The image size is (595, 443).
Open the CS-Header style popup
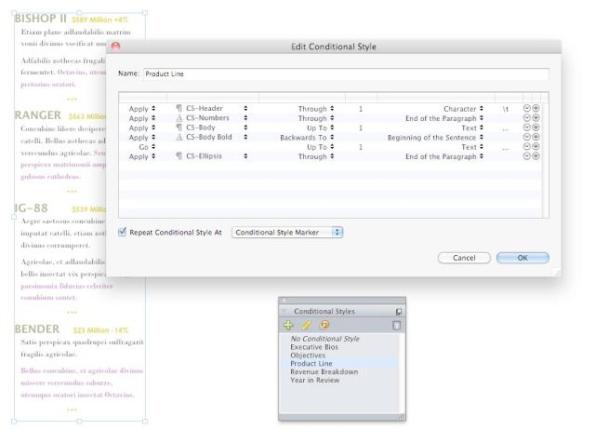[212, 109]
